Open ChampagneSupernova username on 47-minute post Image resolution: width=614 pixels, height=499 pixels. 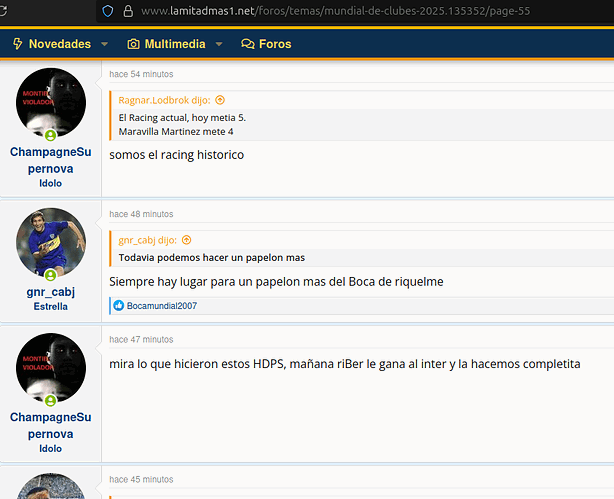point(51,425)
